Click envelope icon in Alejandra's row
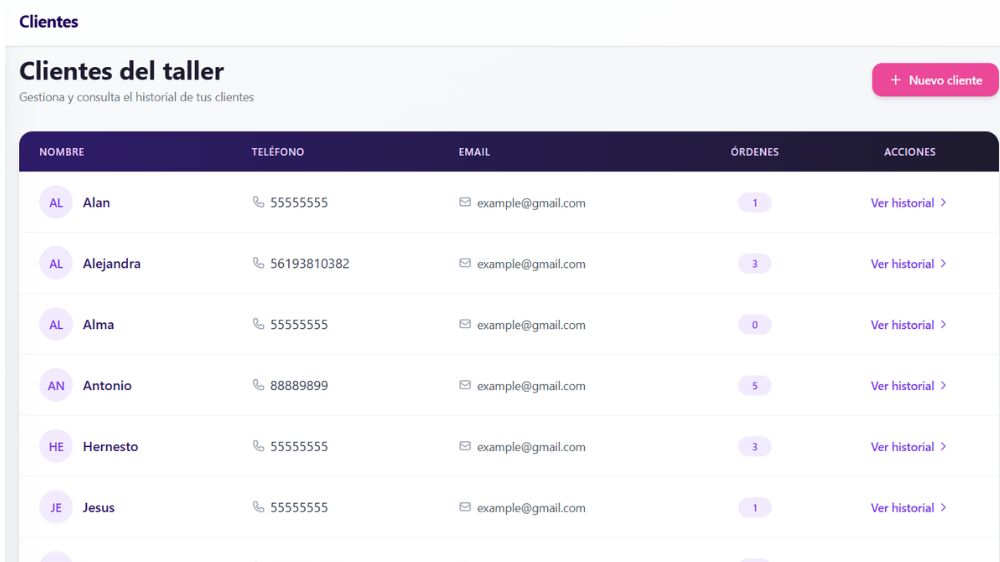This screenshot has width=1000, height=562. click(465, 263)
